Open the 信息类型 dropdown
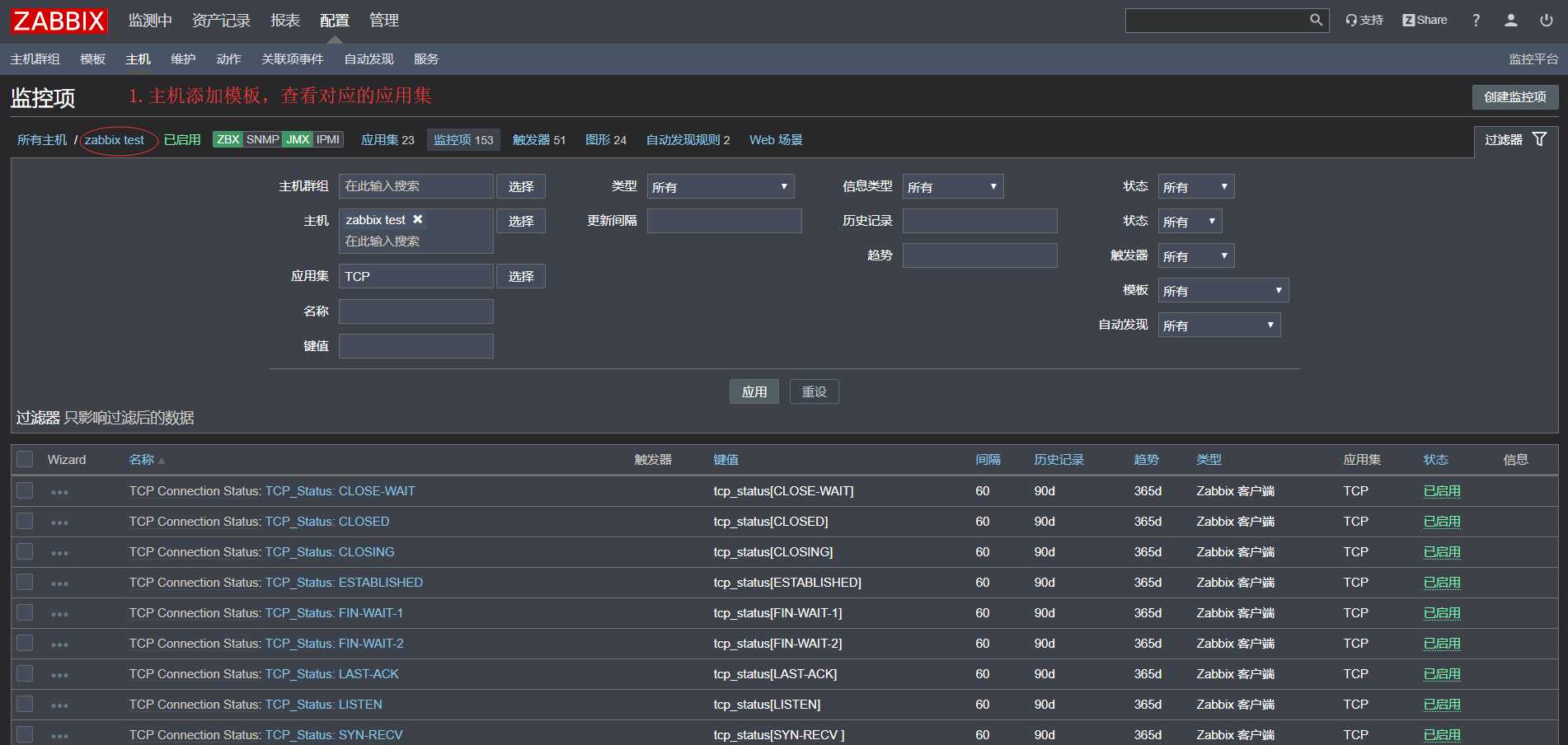 coord(953,187)
